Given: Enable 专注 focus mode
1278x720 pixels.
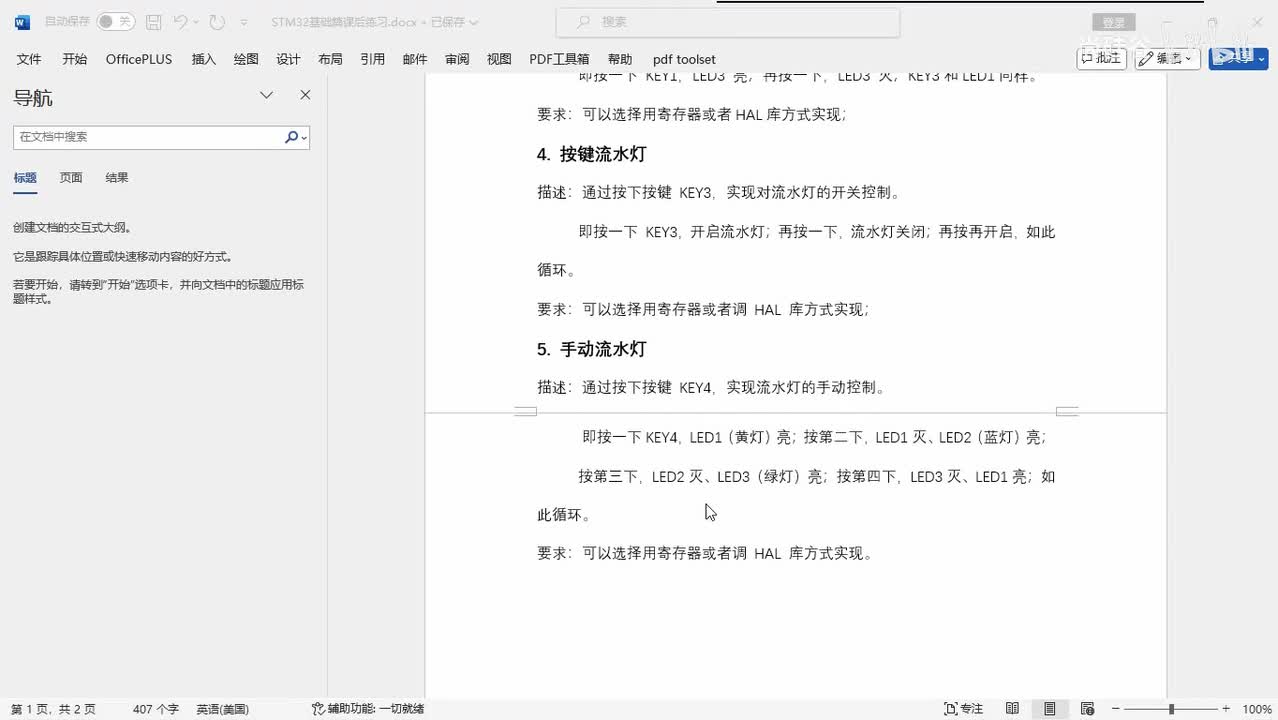Looking at the screenshot, I should pyautogui.click(x=964, y=709).
